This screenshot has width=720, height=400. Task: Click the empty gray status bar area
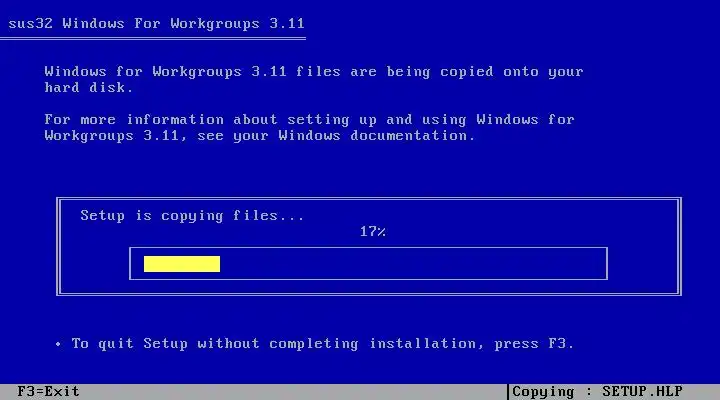click(x=294, y=392)
